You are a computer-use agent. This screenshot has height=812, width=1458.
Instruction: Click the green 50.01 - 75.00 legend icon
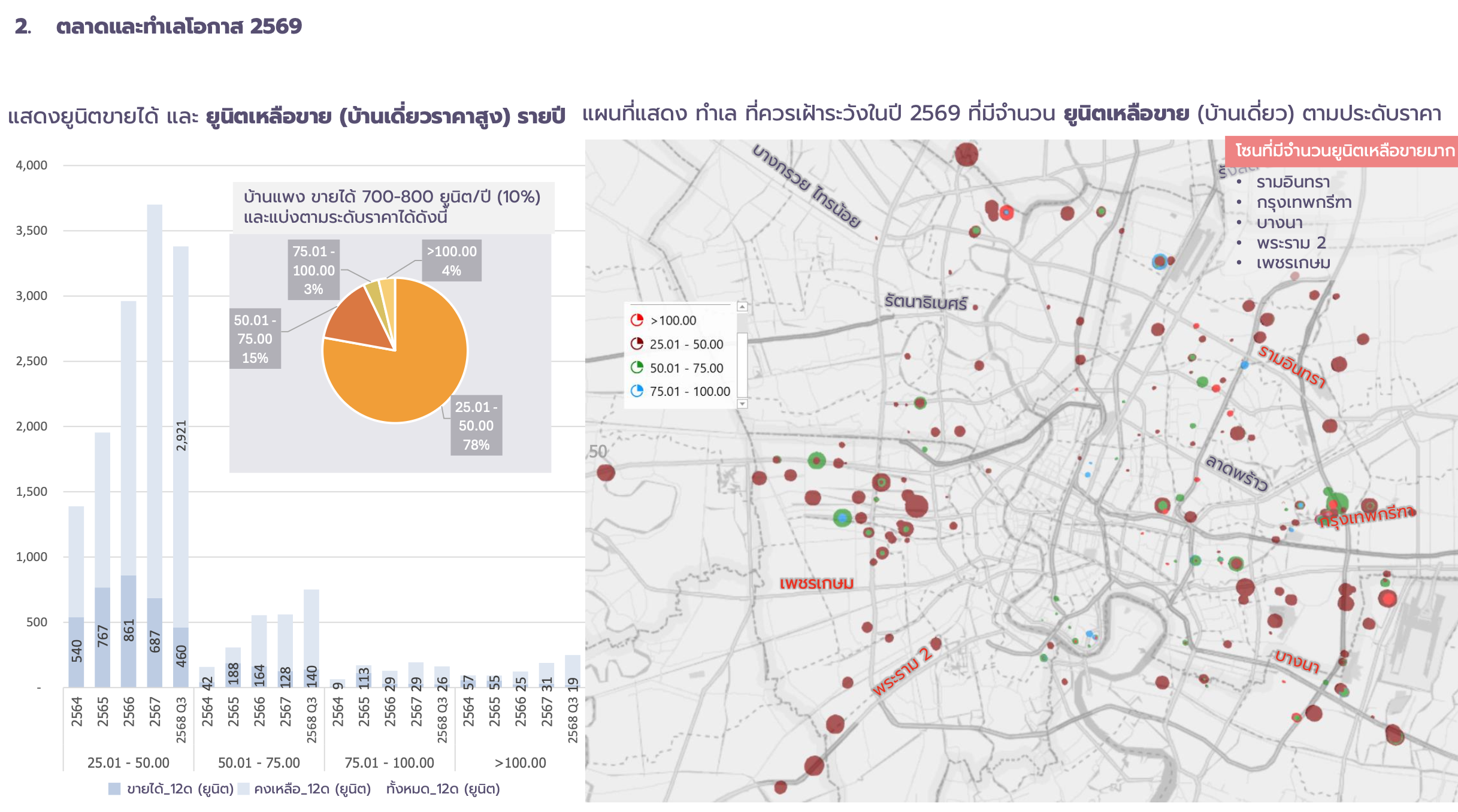636,367
